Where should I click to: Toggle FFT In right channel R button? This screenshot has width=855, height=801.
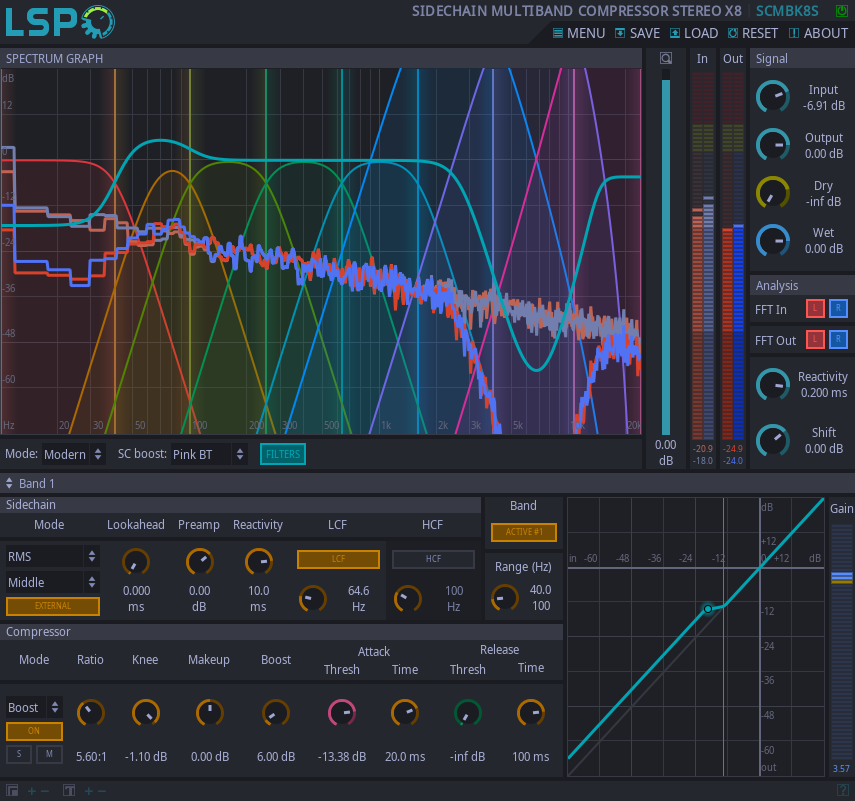point(838,309)
